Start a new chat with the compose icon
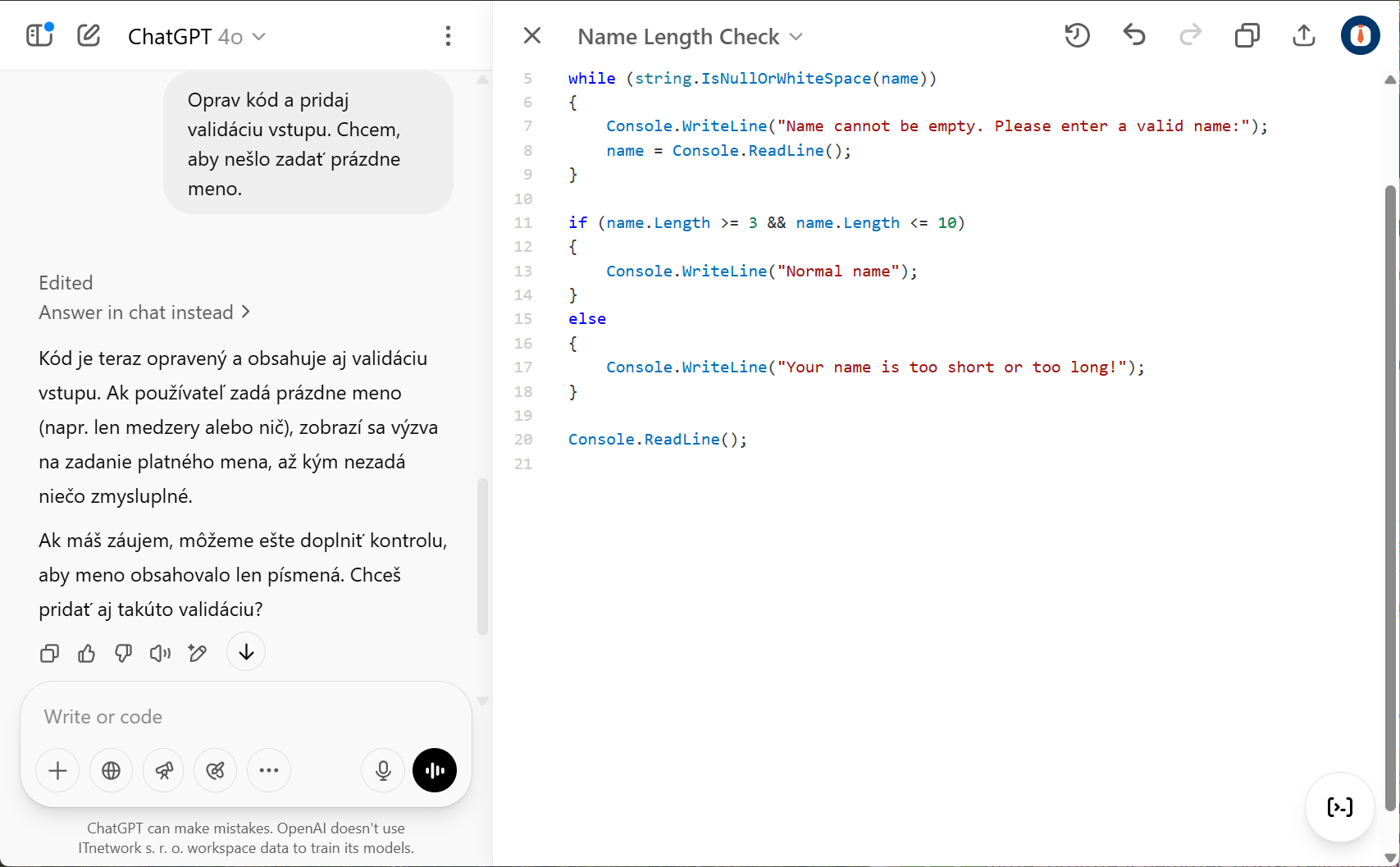This screenshot has height=867, width=1400. coord(88,35)
